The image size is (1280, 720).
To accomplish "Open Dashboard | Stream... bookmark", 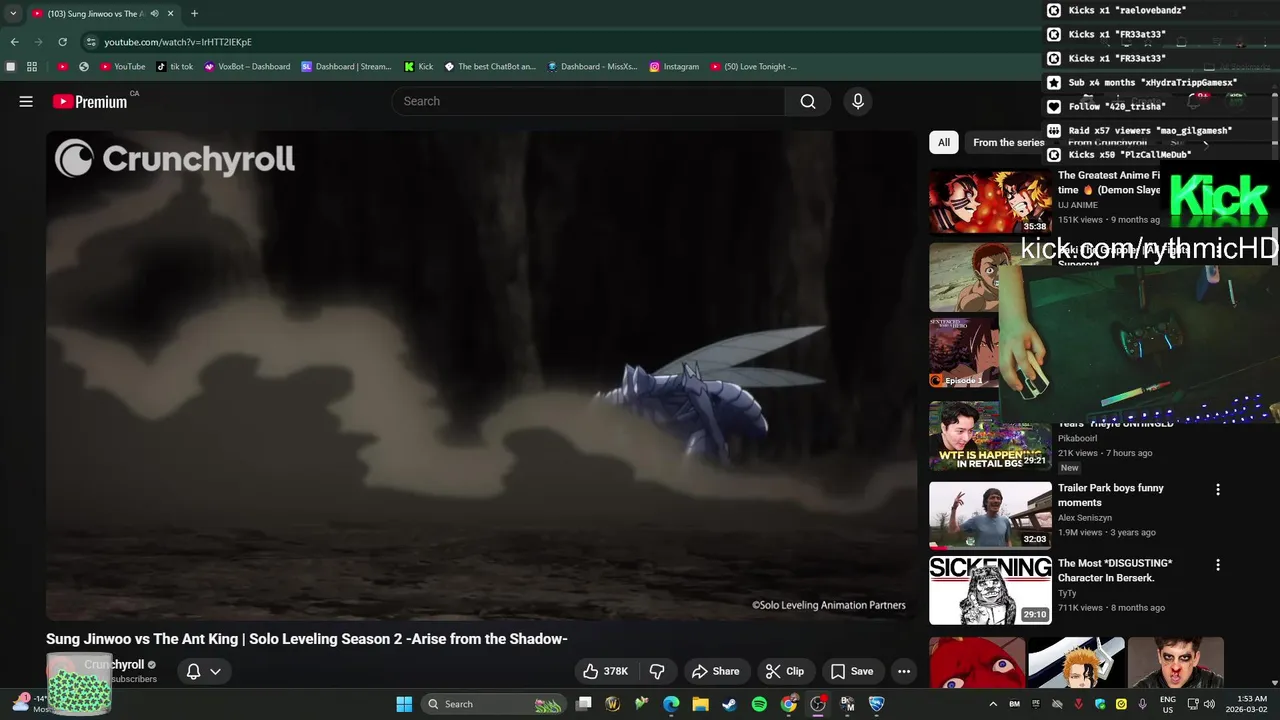I will 347,67.
